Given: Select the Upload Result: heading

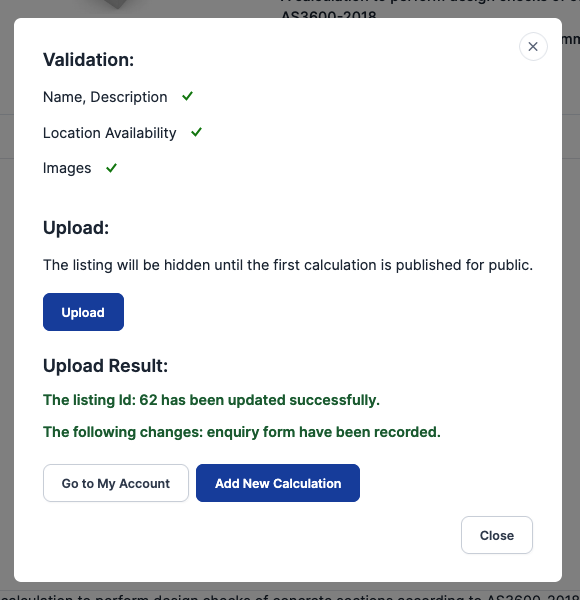Looking at the screenshot, I should pos(106,365).
